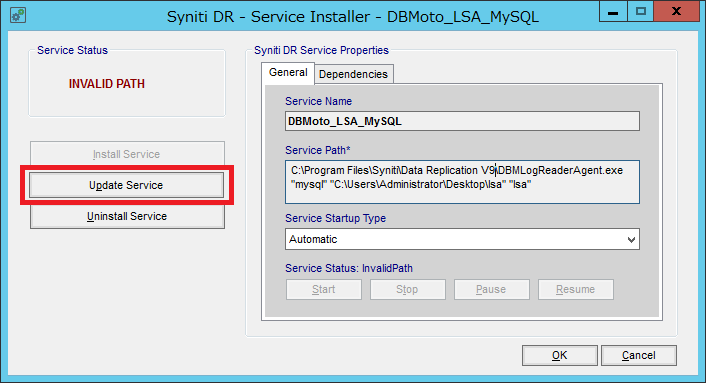Click the grayed-out Install Service button
The height and width of the screenshot is (383, 706).
127,154
